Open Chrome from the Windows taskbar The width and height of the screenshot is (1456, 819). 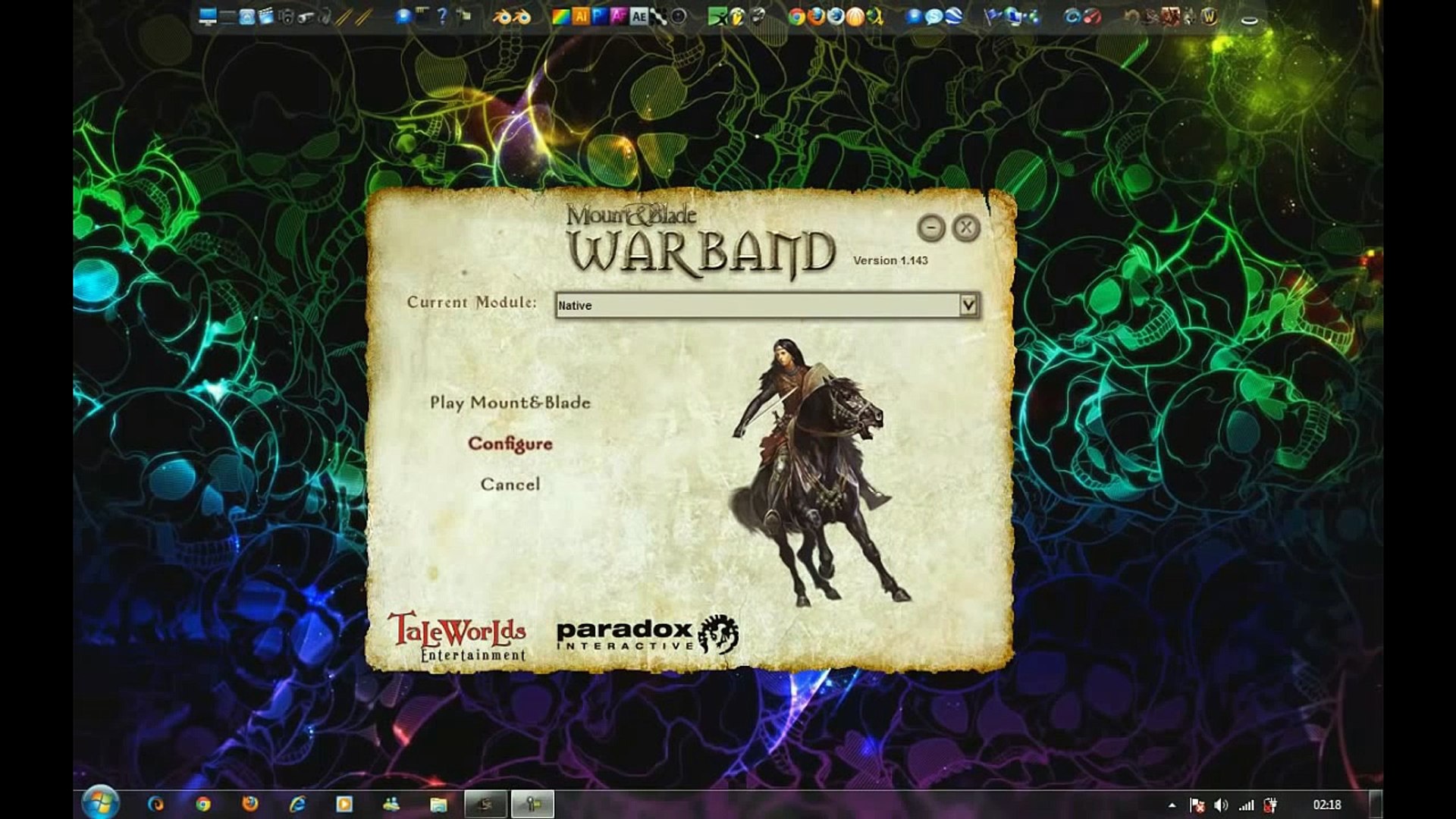pos(203,804)
